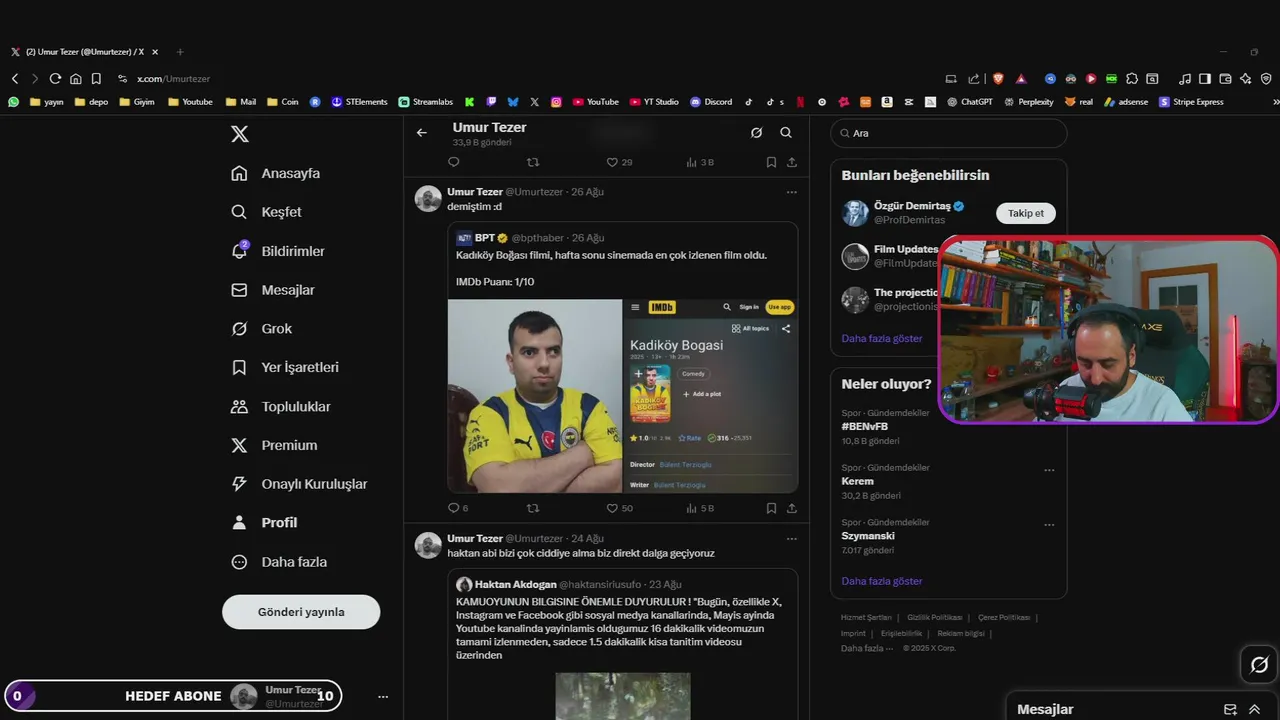Image resolution: width=1280 pixels, height=720 pixels.
Task: Open Grok icon in the profile header
Action: (x=757, y=132)
